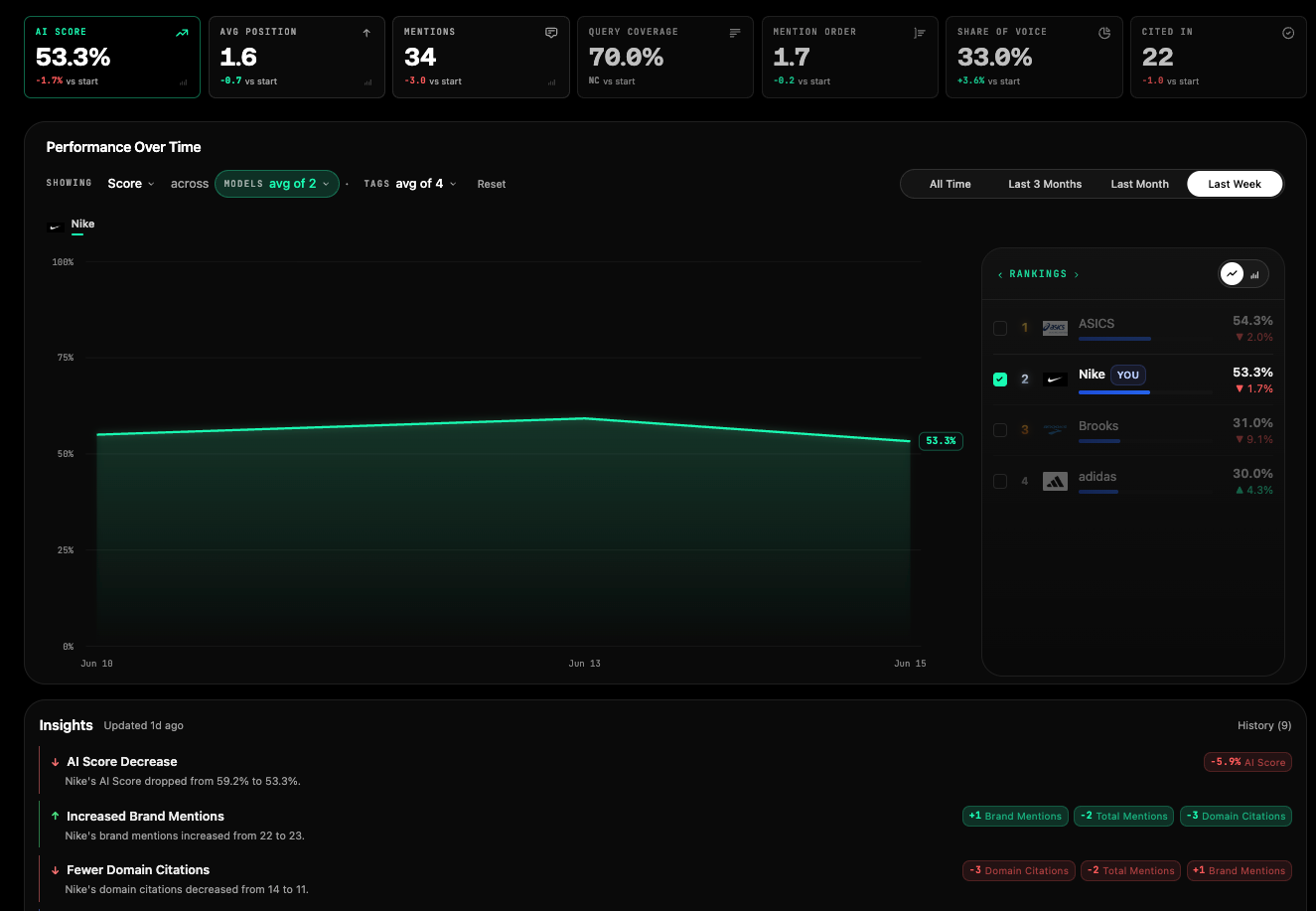
Task: Select the Mention Order metric card
Action: pyautogui.click(x=850, y=57)
